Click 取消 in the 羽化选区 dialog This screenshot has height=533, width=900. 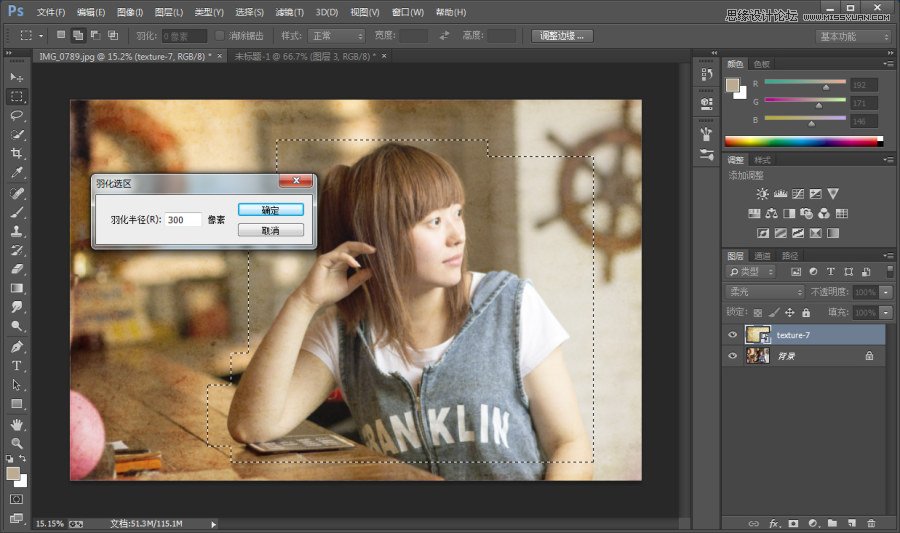tap(270, 231)
